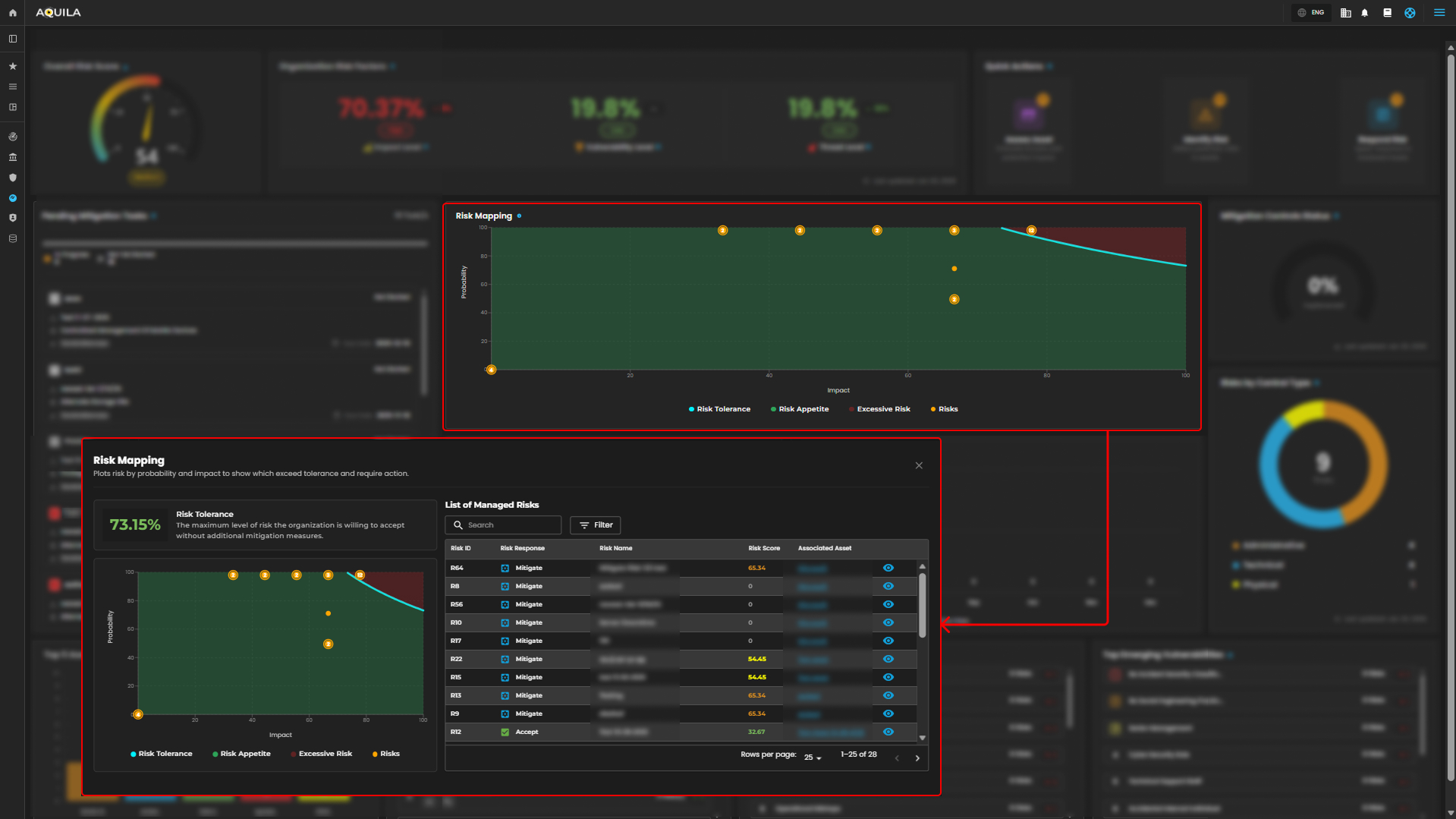Click the Search field in managed risks
Viewport: 1456px width, 819px height.
504,525
